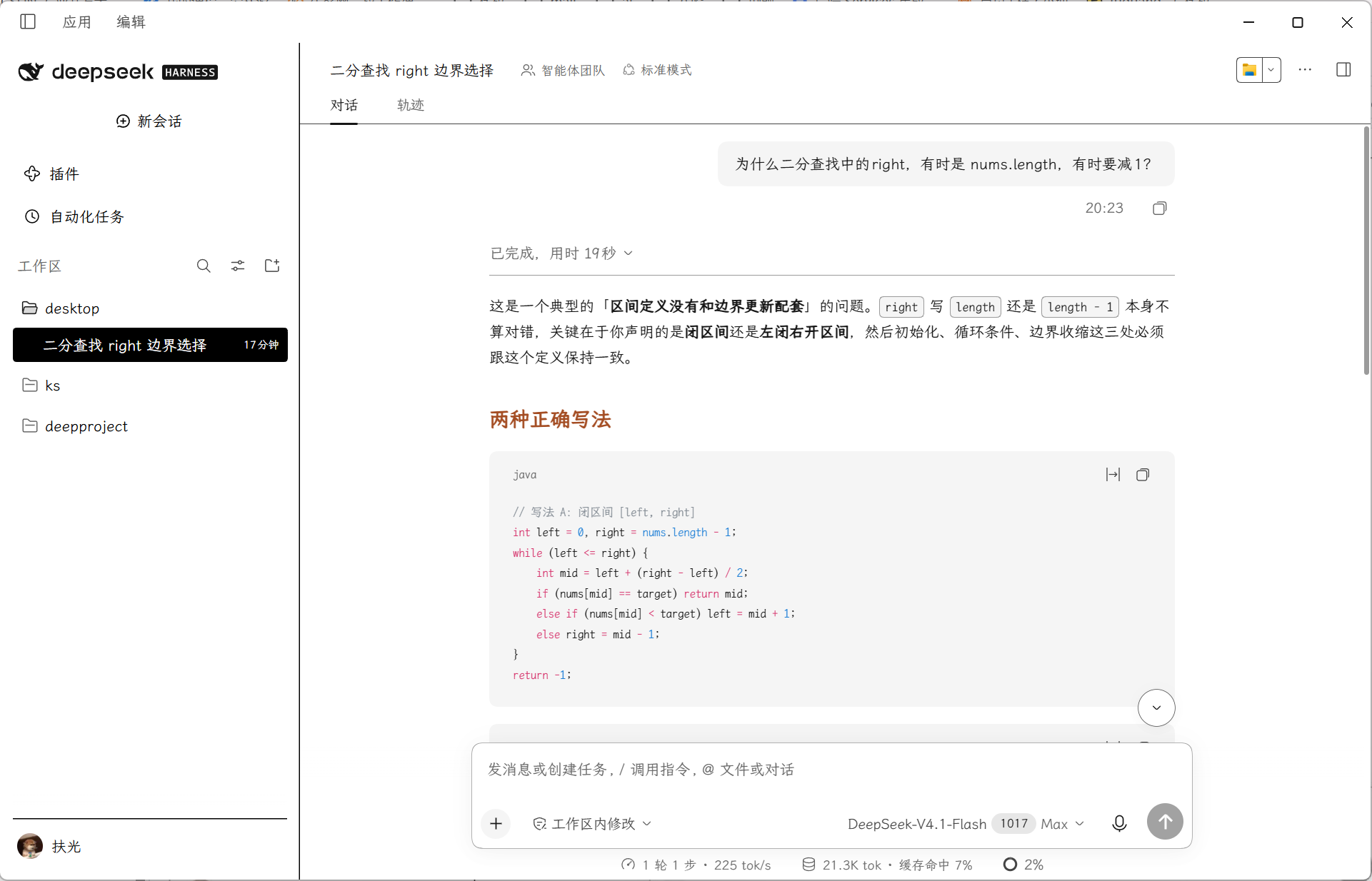Select the 二分查找 right 边界选择 session
Screen dimensions: 1372x881
click(150, 345)
